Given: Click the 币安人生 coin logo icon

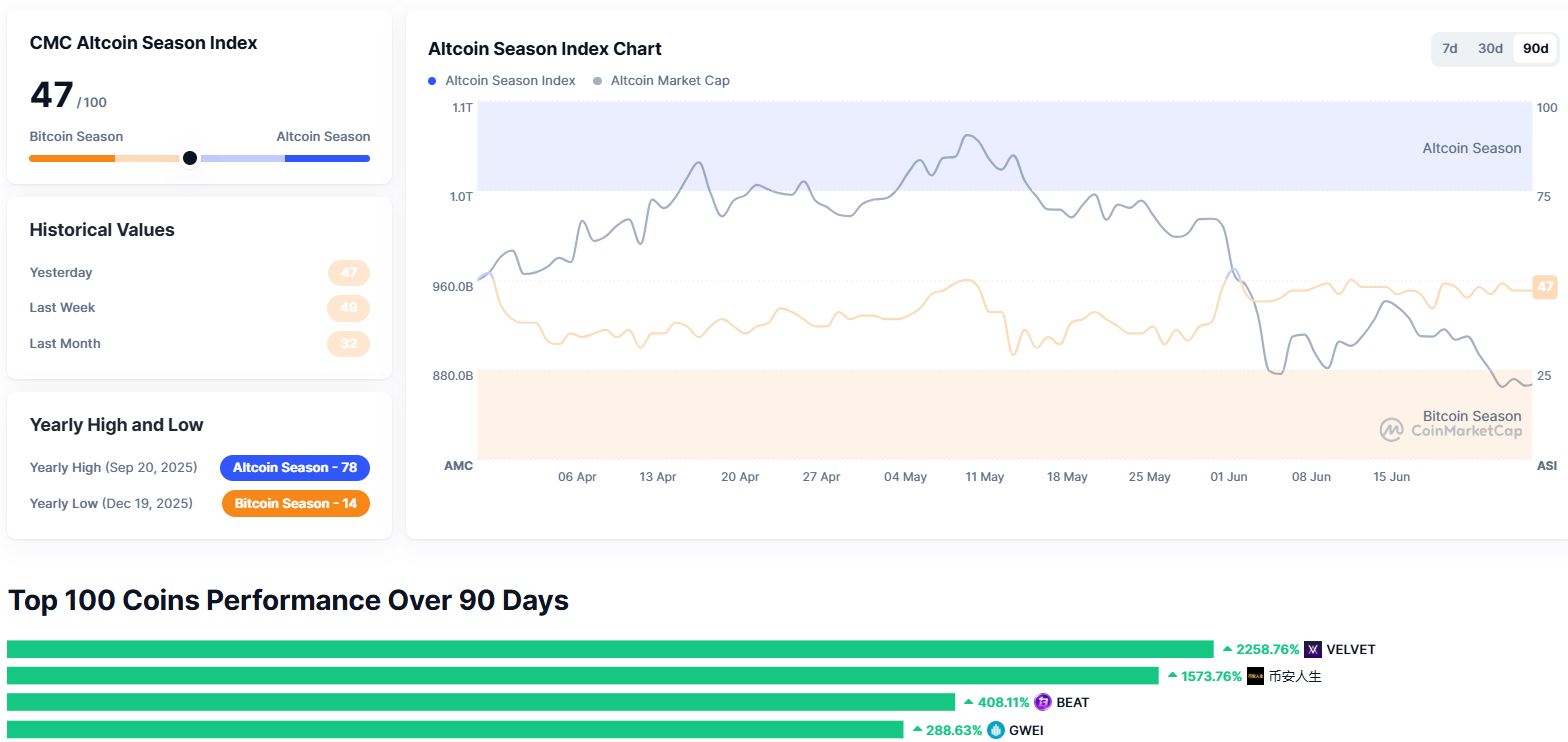Looking at the screenshot, I should tap(1256, 676).
